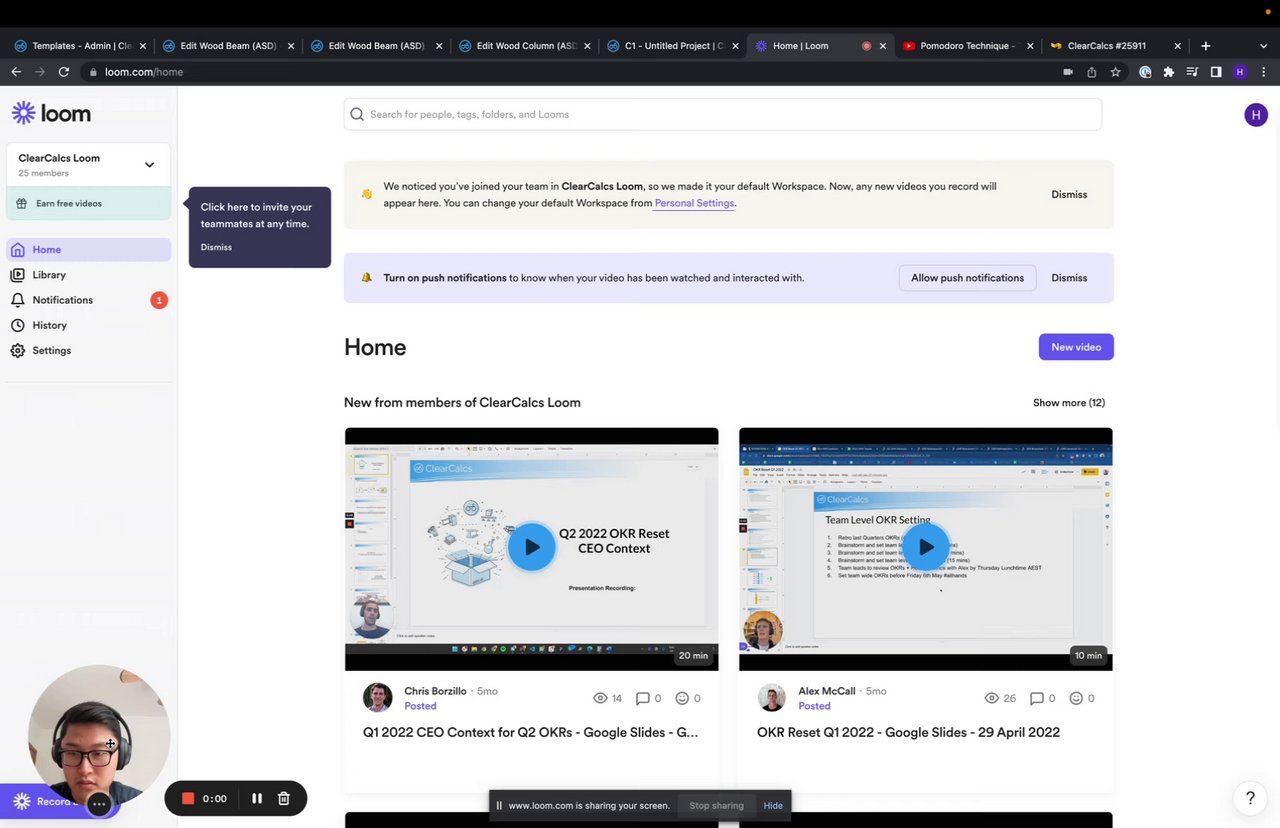Dismiss the push notifications banner
The image size is (1280, 828).
pyautogui.click(x=1069, y=278)
